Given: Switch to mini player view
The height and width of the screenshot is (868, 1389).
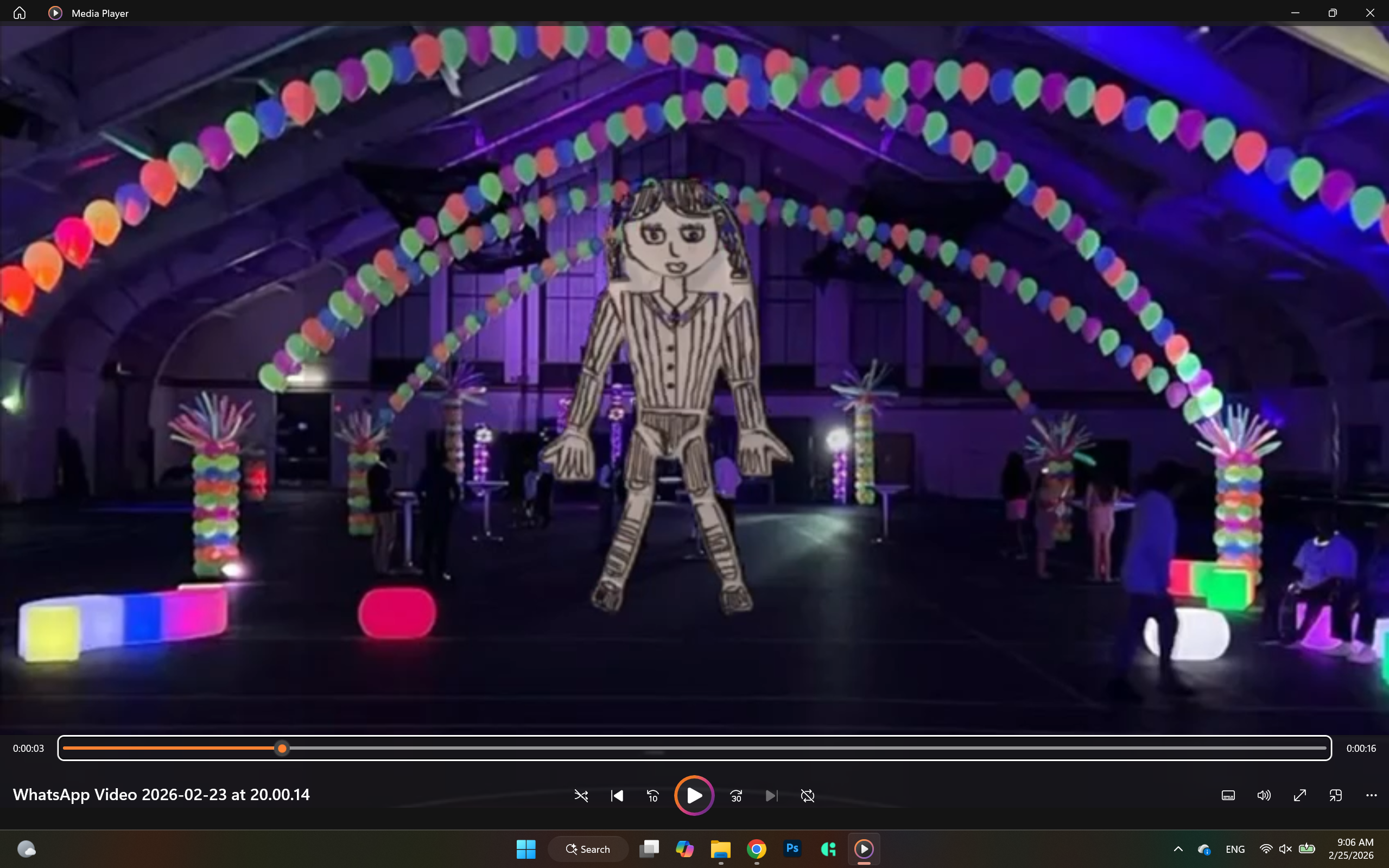Looking at the screenshot, I should 1335,795.
